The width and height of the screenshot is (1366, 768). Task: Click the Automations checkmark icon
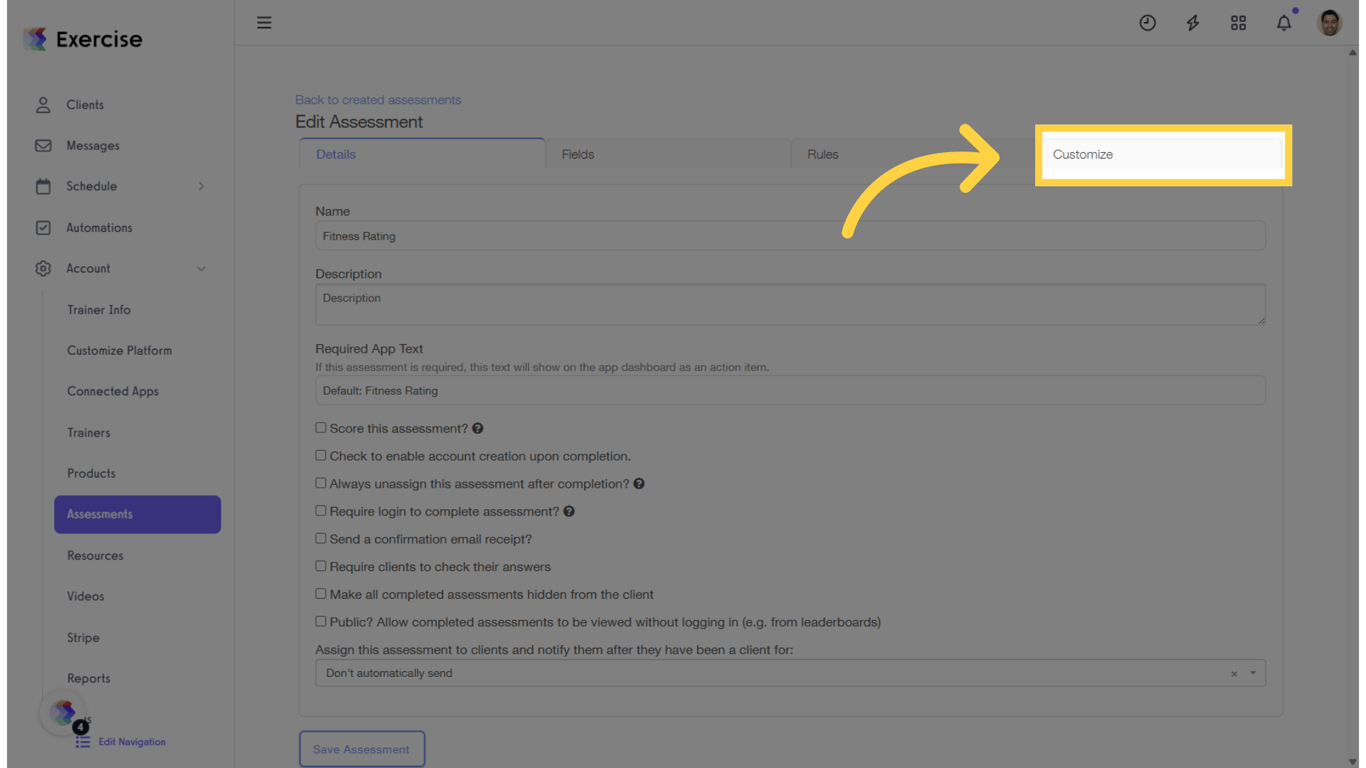click(x=43, y=227)
